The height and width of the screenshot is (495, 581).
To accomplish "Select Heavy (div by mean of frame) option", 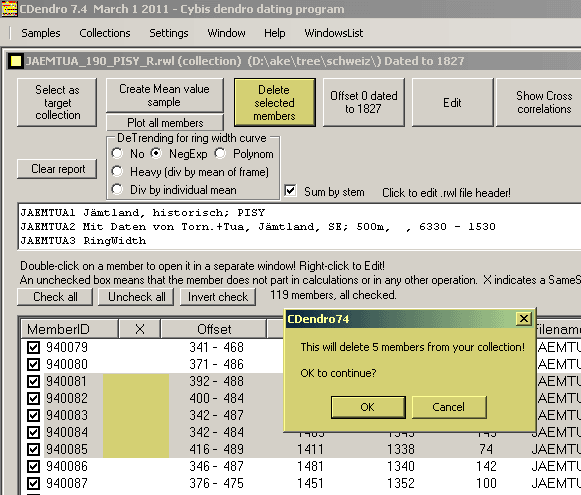I will [117, 171].
